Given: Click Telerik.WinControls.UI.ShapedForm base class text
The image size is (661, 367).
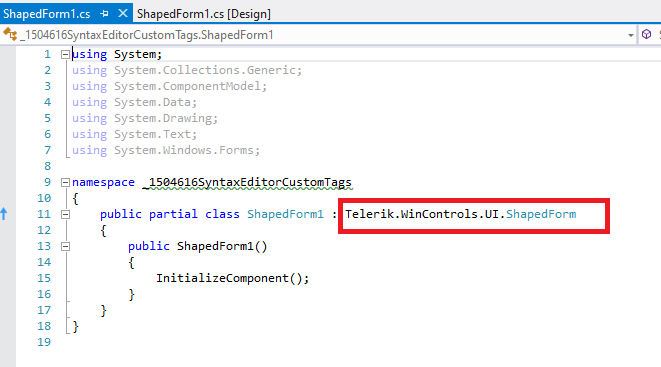Looking at the screenshot, I should click(x=461, y=214).
